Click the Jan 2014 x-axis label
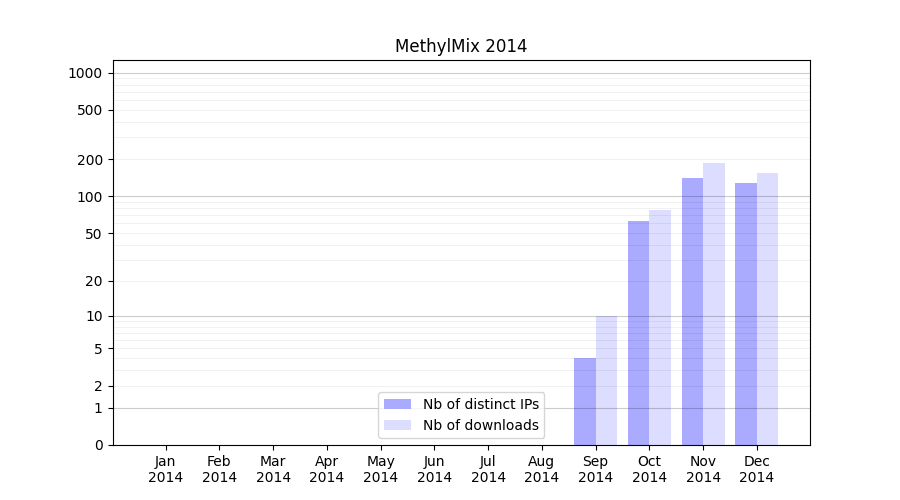 point(166,469)
